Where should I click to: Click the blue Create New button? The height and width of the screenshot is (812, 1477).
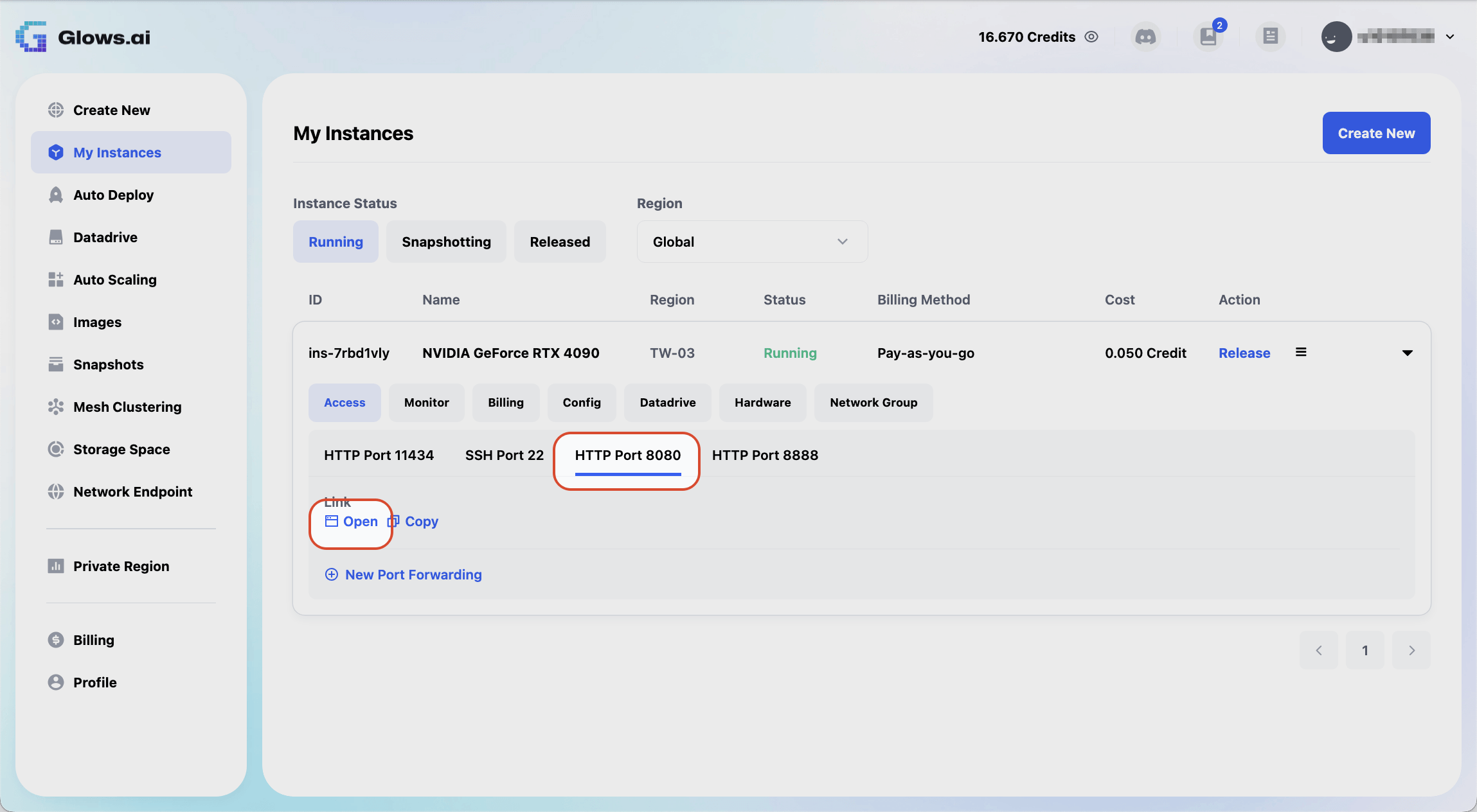1376,133
